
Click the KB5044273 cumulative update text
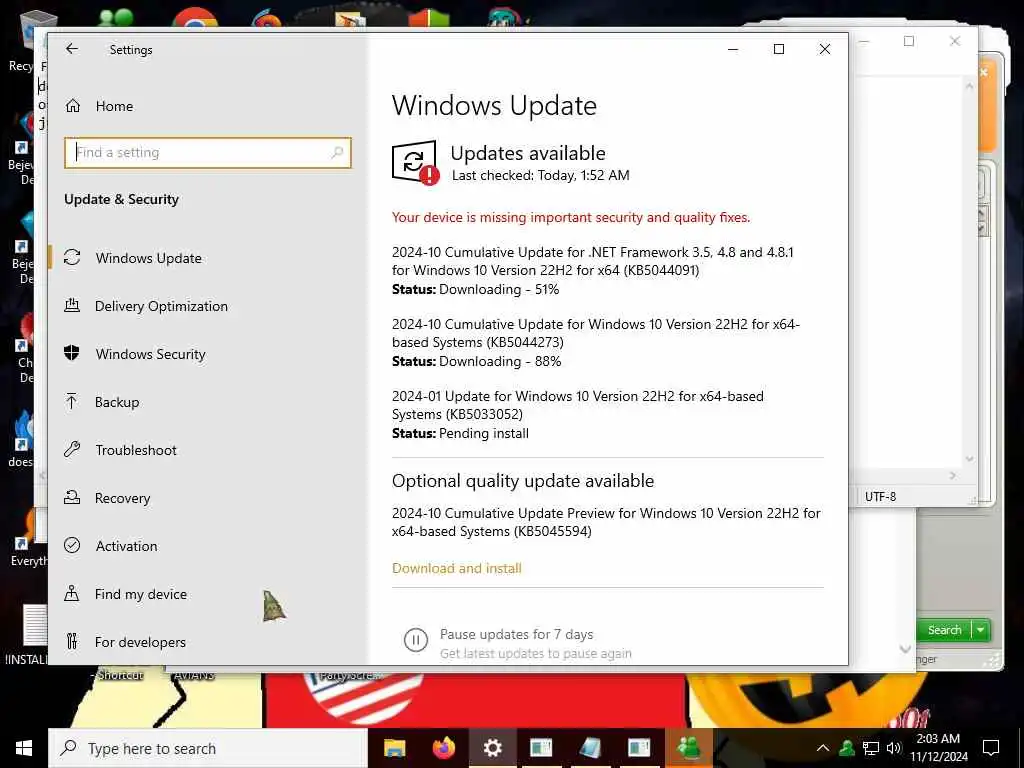(x=596, y=333)
